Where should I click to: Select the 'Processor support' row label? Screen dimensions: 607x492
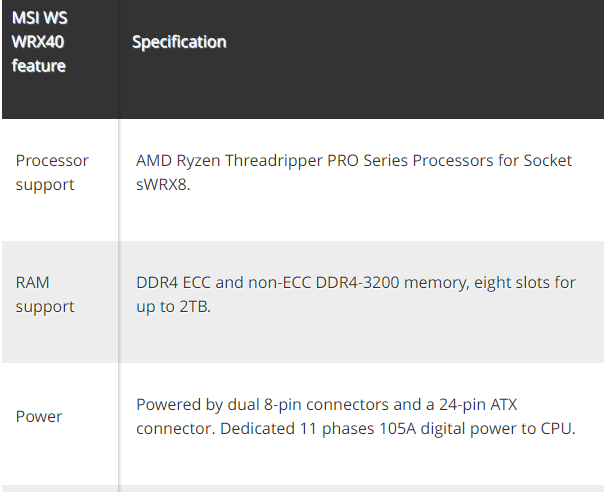(x=52, y=172)
